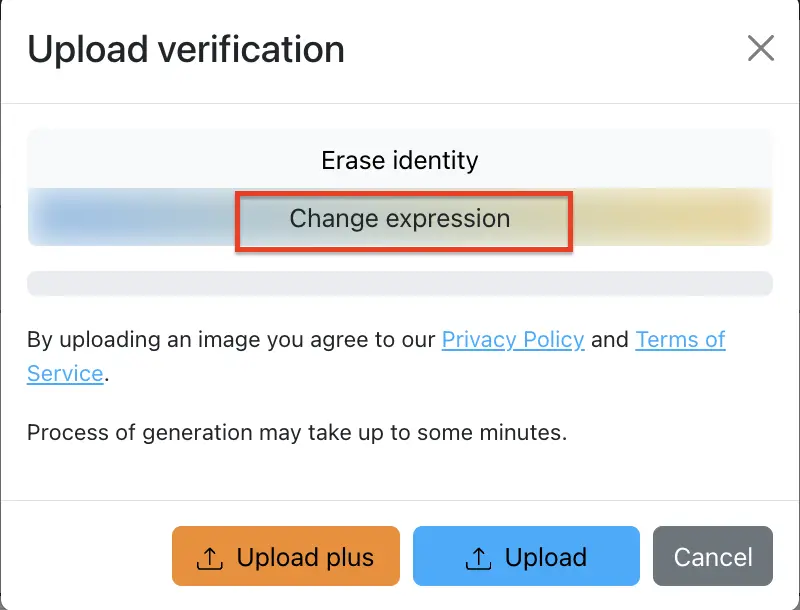Select the Erase identity option
Screen dimensions: 800x610
tap(399, 160)
